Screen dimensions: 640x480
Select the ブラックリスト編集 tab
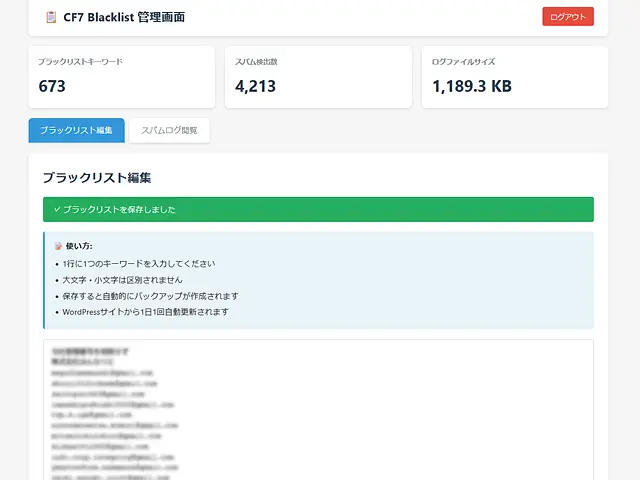coord(76,130)
